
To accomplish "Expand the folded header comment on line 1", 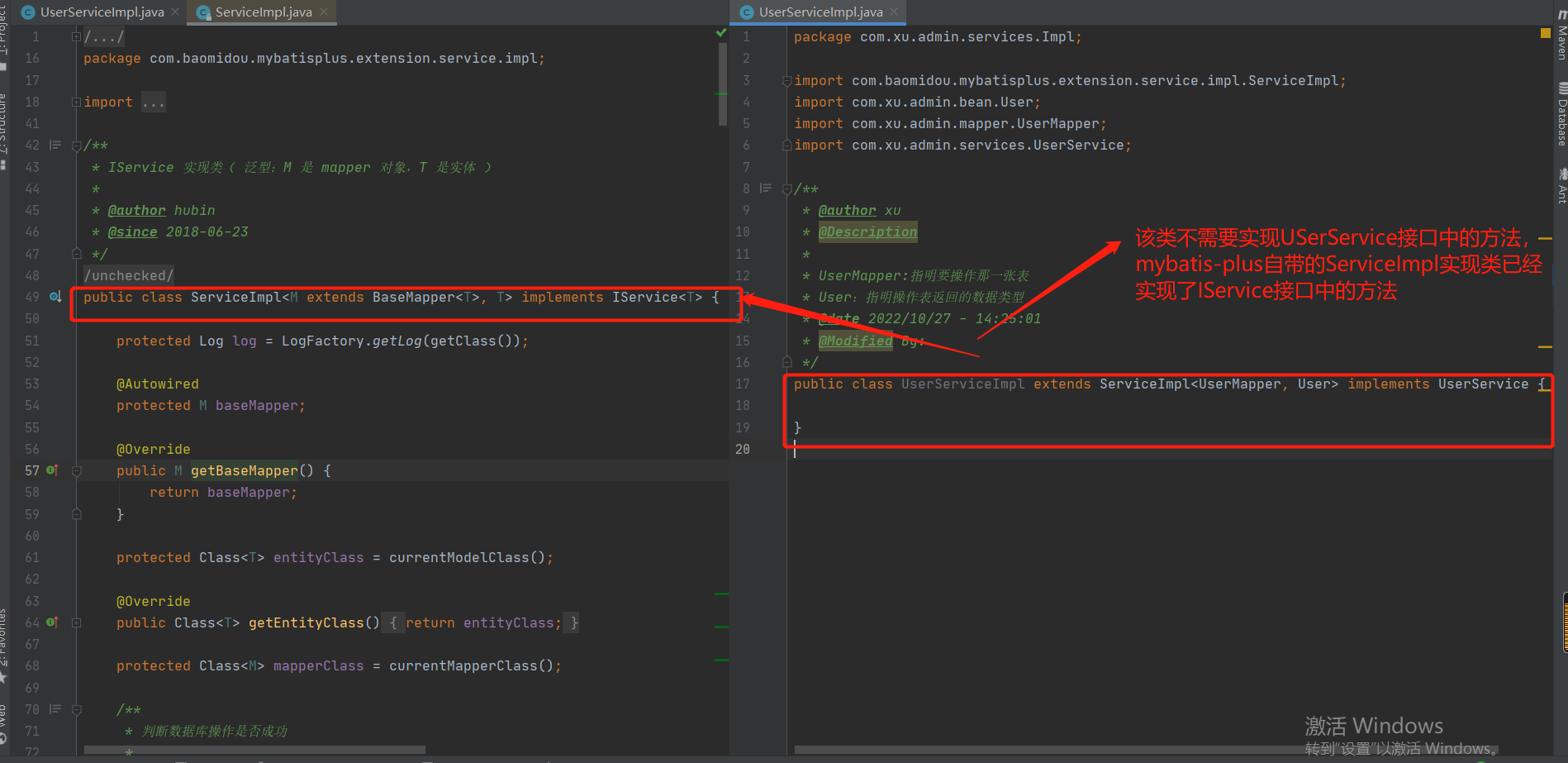I will 76,36.
